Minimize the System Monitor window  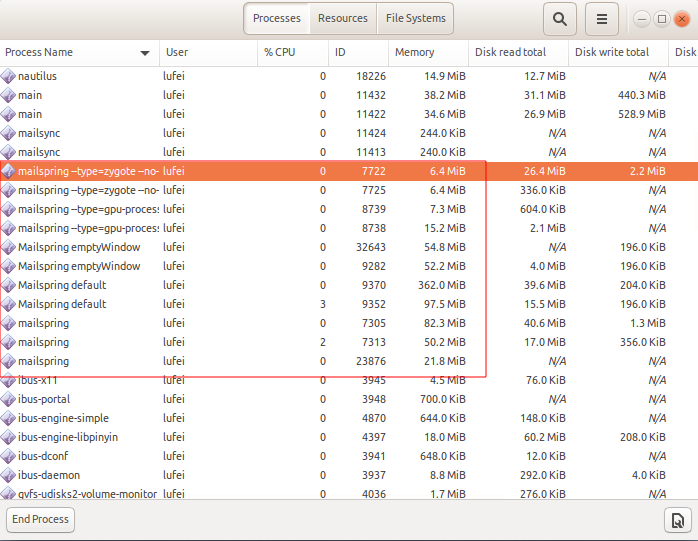coord(642,19)
